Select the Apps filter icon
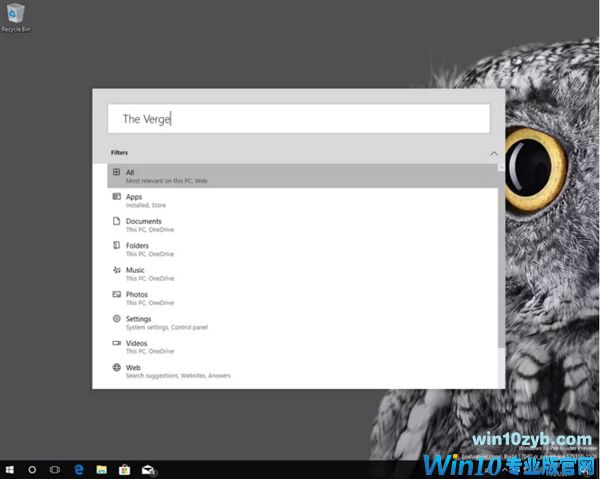This screenshot has height=479, width=600. 117,197
